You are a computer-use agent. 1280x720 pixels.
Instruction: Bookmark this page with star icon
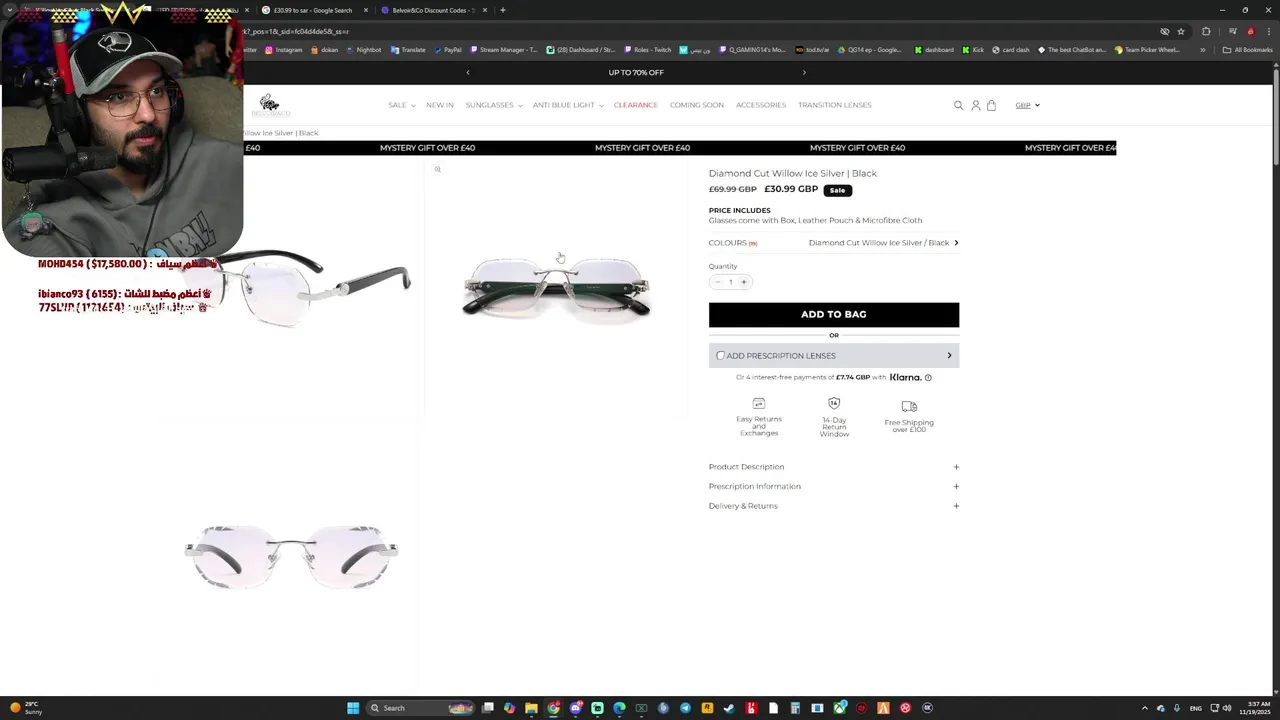[1181, 31]
